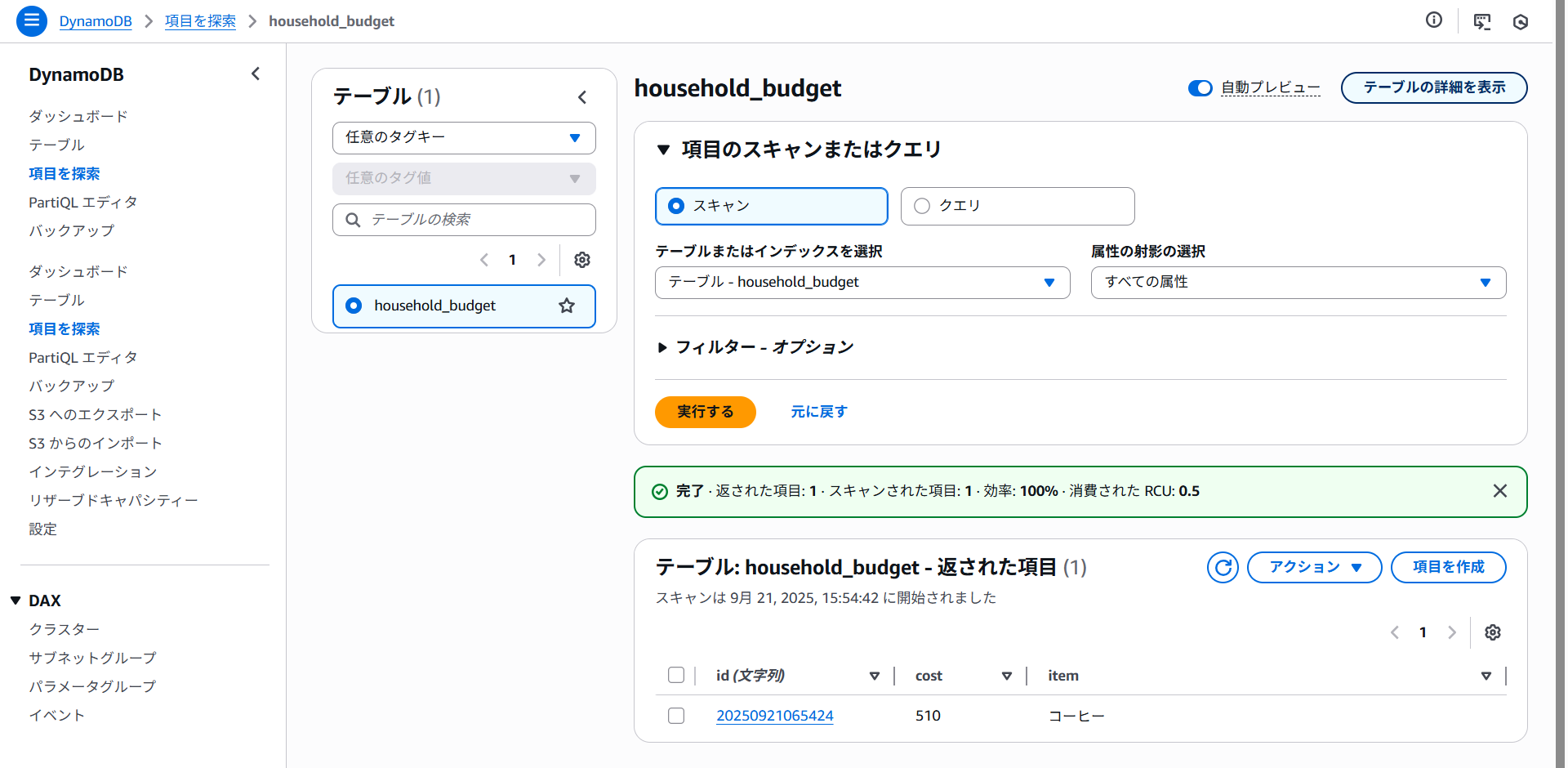
Task: Open results table settings gear icon
Action: pos(1492,632)
